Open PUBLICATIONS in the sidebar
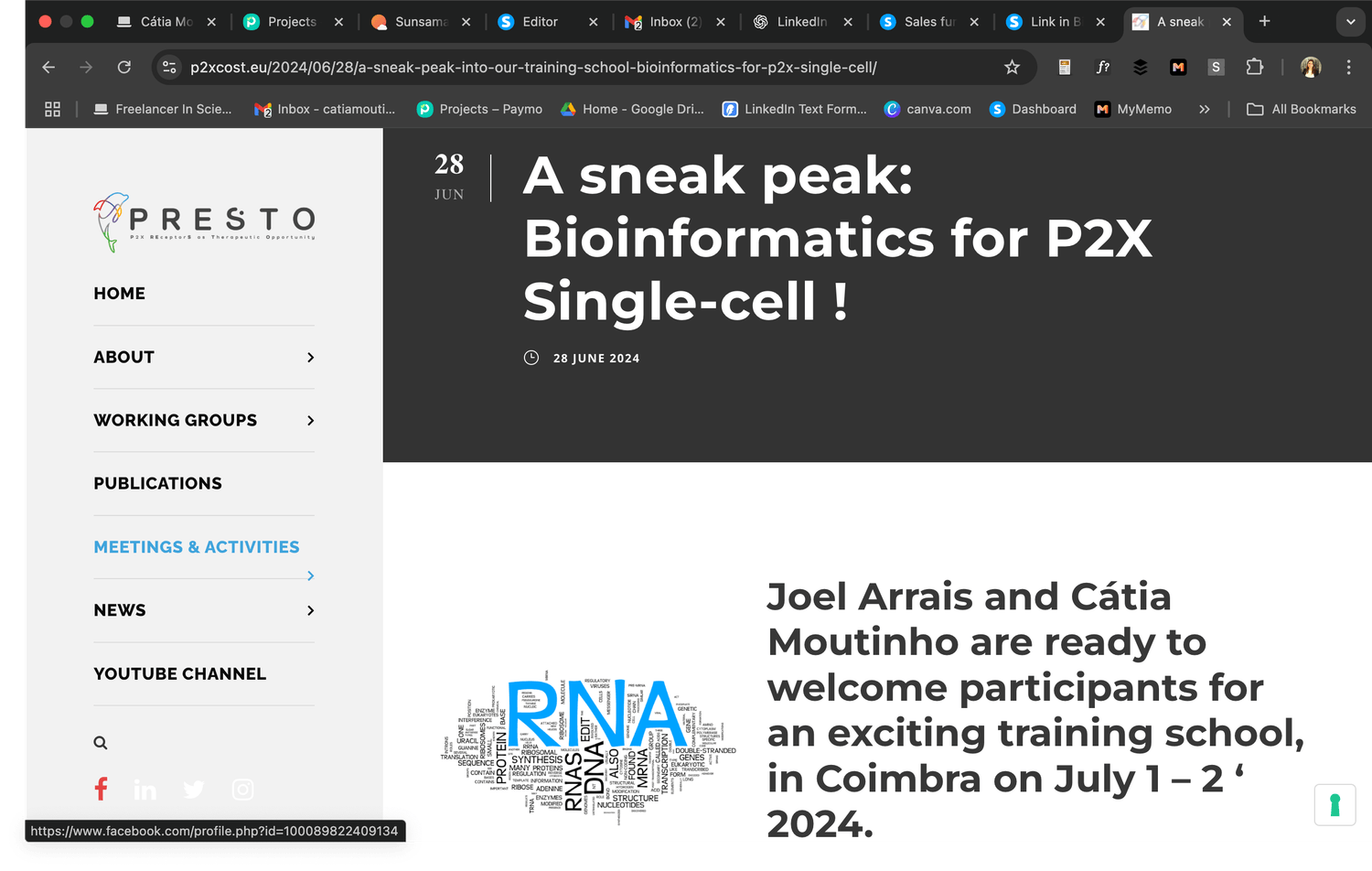1372x871 pixels. coord(157,483)
